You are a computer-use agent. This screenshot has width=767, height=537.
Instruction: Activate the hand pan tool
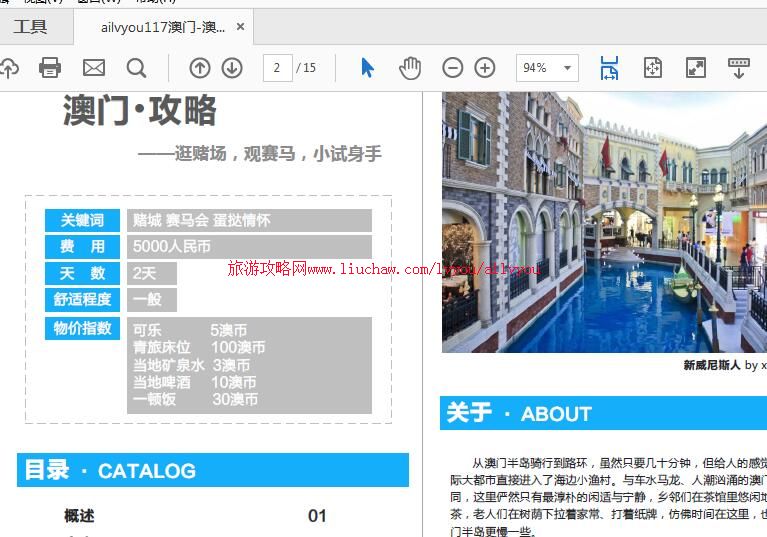coord(410,68)
